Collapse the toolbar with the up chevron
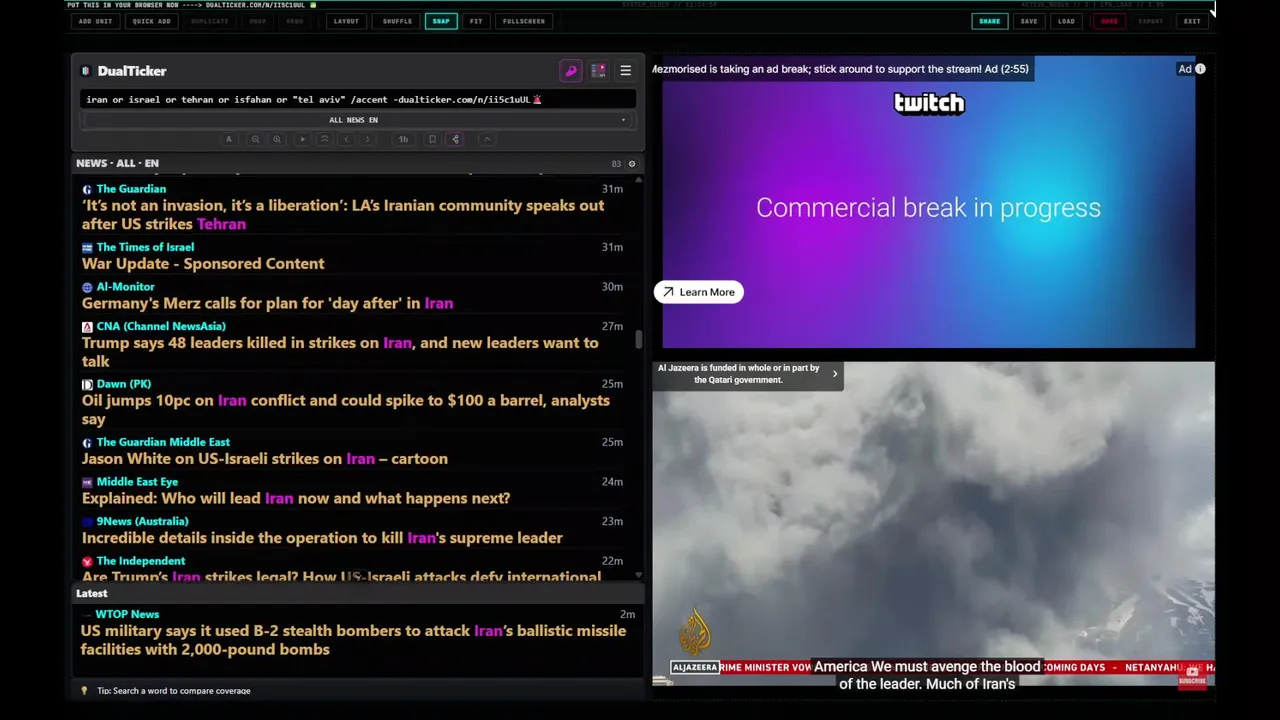Screen dimensions: 1280x720 point(487,139)
